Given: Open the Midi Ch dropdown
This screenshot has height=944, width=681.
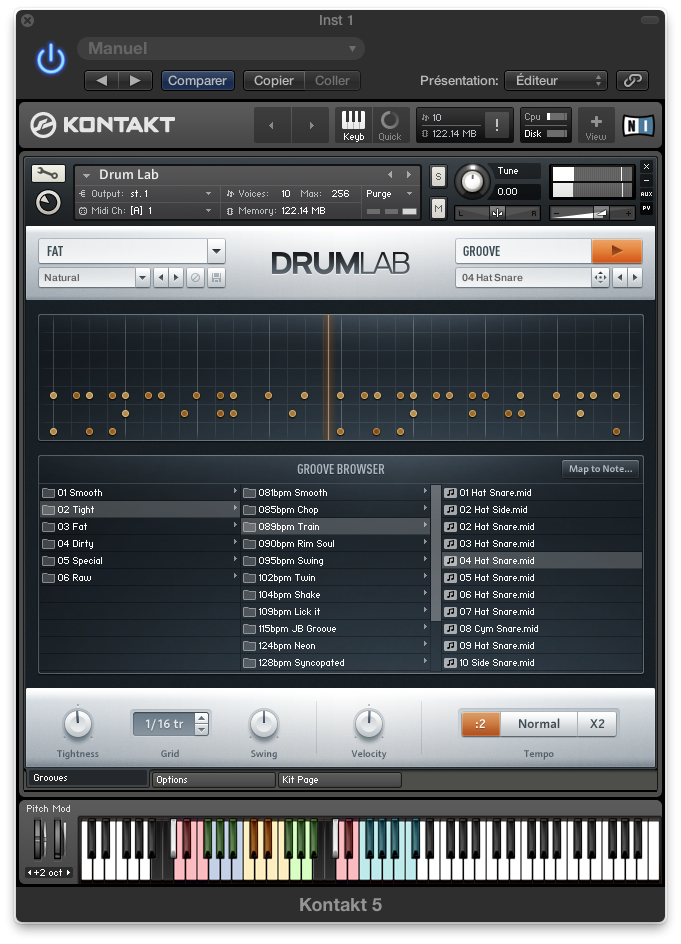Looking at the screenshot, I should point(145,211).
